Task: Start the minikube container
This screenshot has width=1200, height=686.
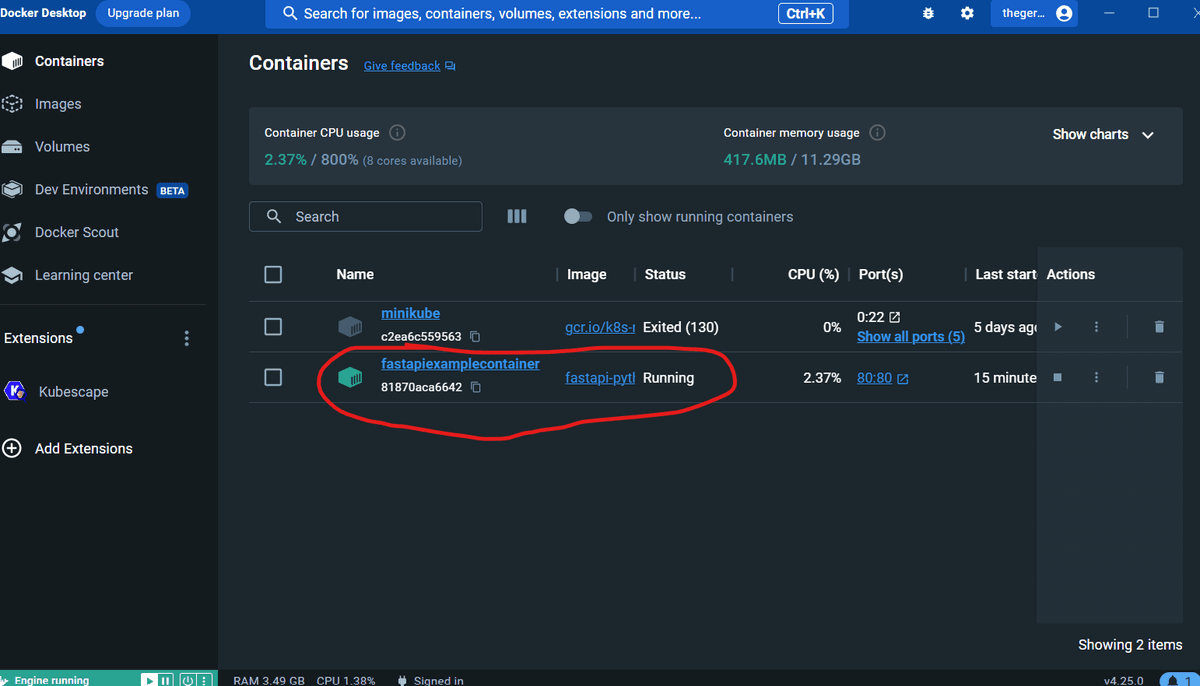Action: point(1058,327)
